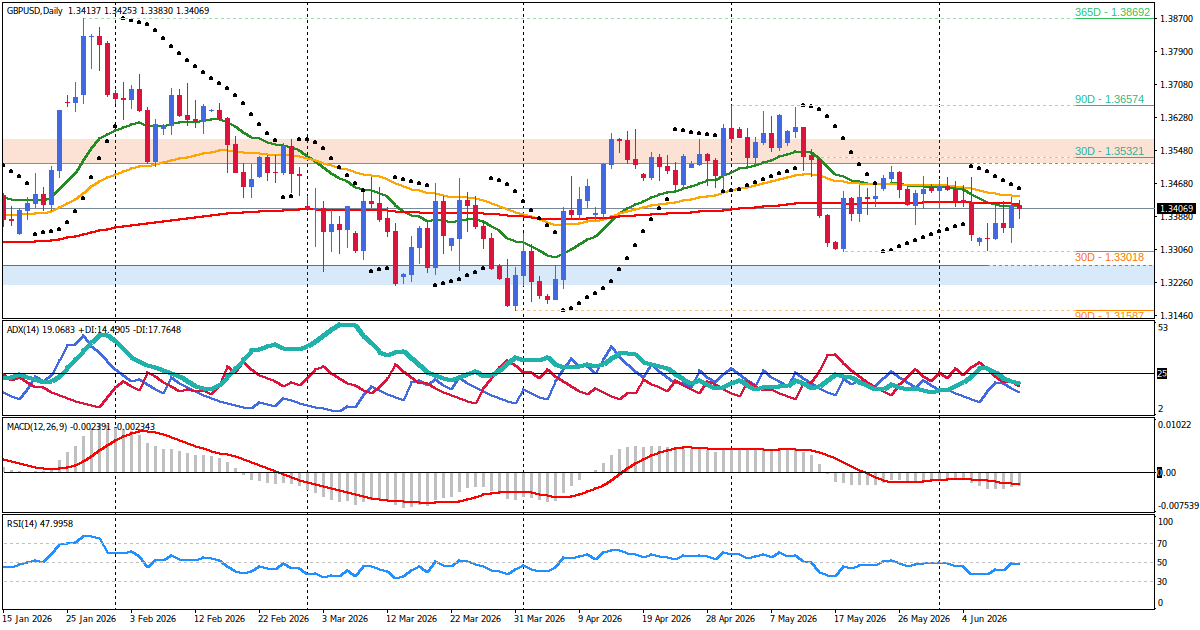Click the MACD(12,26,9) indicator label

pos(39,426)
